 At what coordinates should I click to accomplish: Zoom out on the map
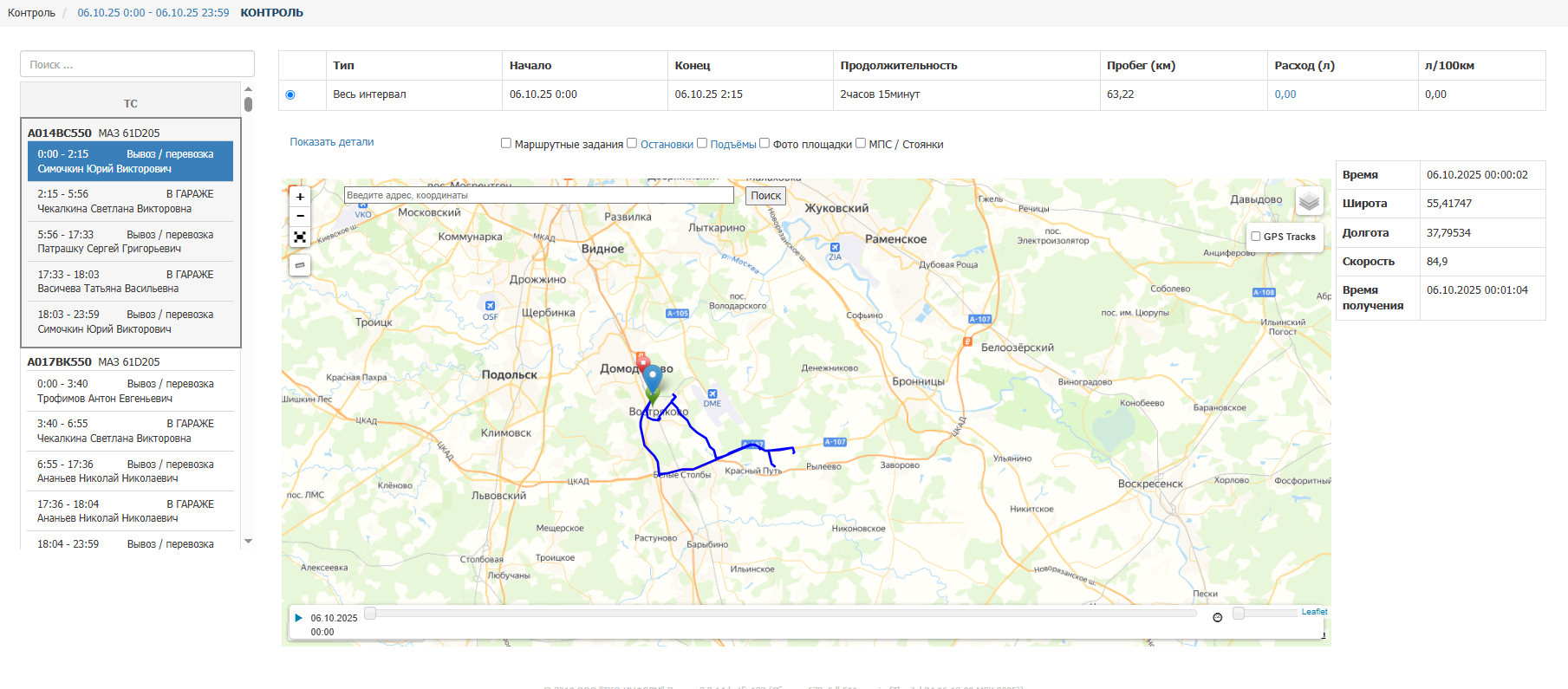(300, 216)
